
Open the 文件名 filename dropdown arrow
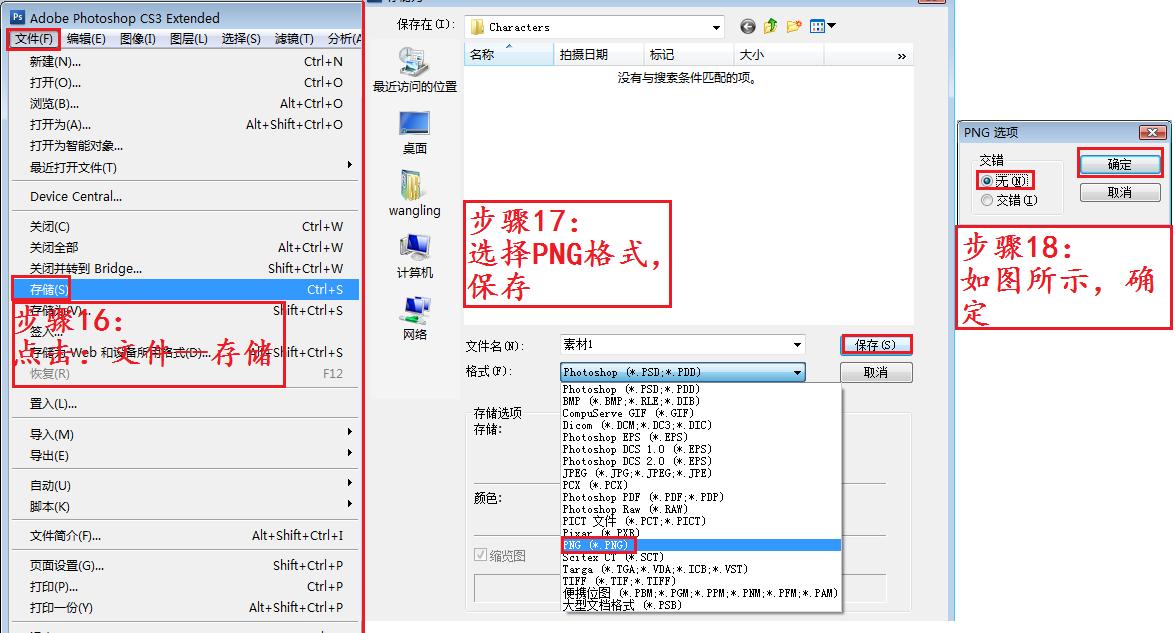point(797,345)
